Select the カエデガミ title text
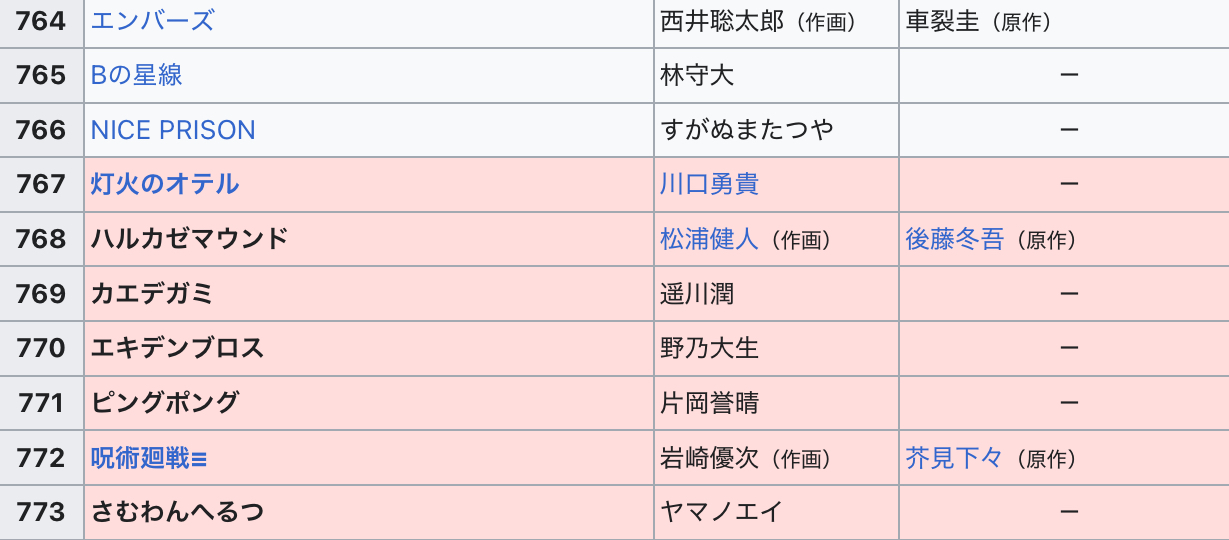 152,294
